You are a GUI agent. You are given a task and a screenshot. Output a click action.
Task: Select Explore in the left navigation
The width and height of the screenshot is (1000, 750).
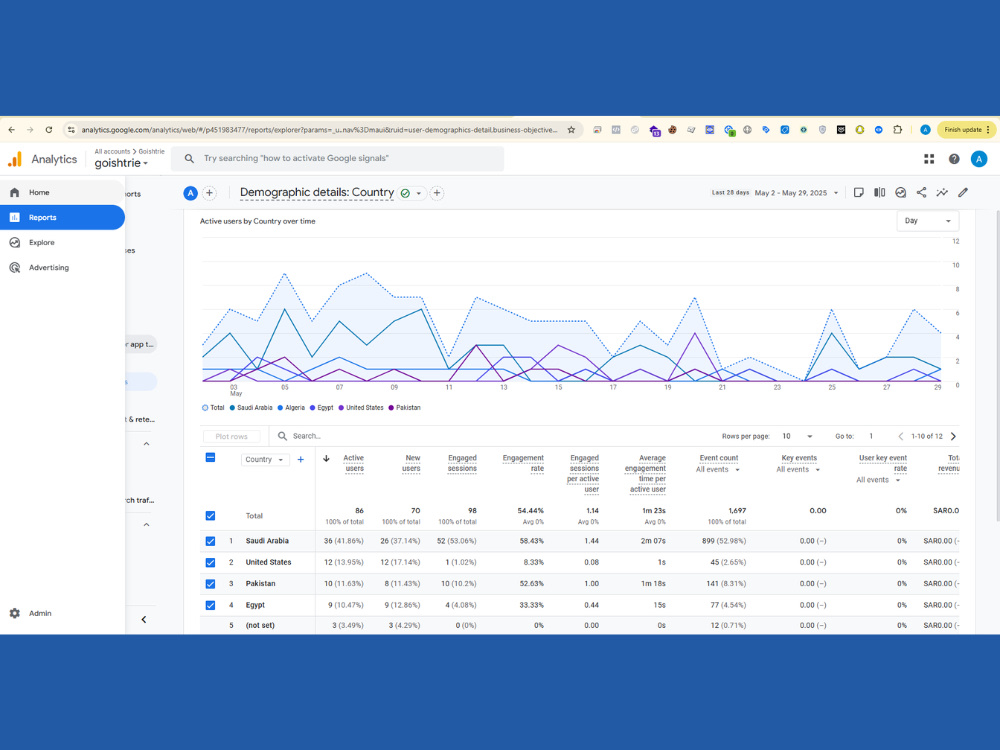[62, 242]
